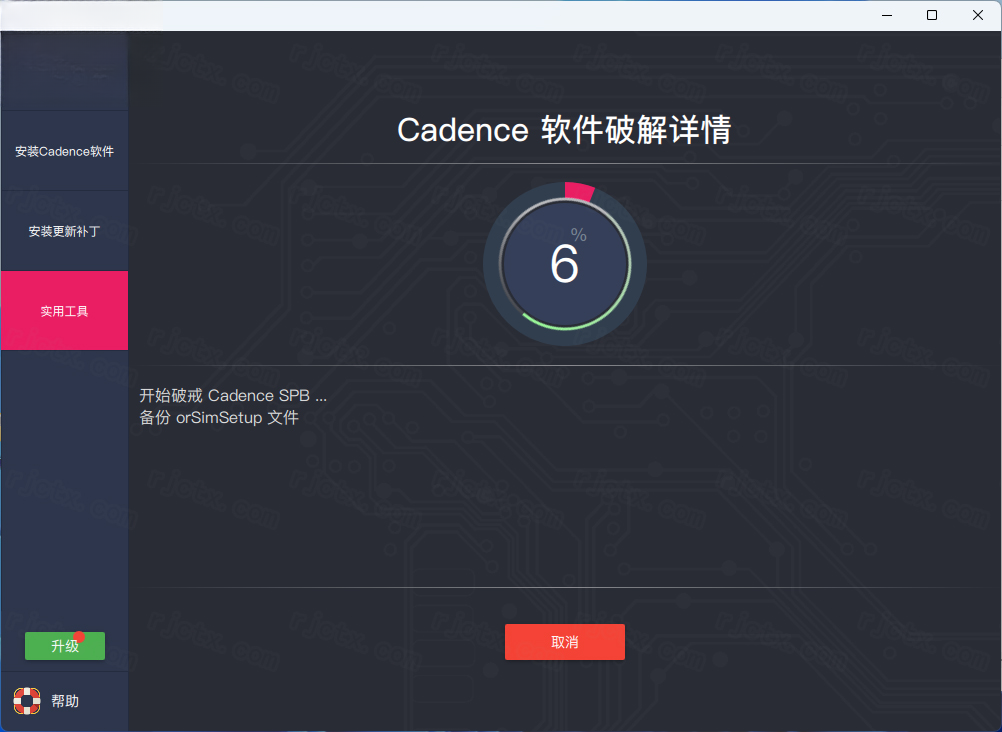
Task: Click the red notification dot on 升级
Action: tap(79, 637)
